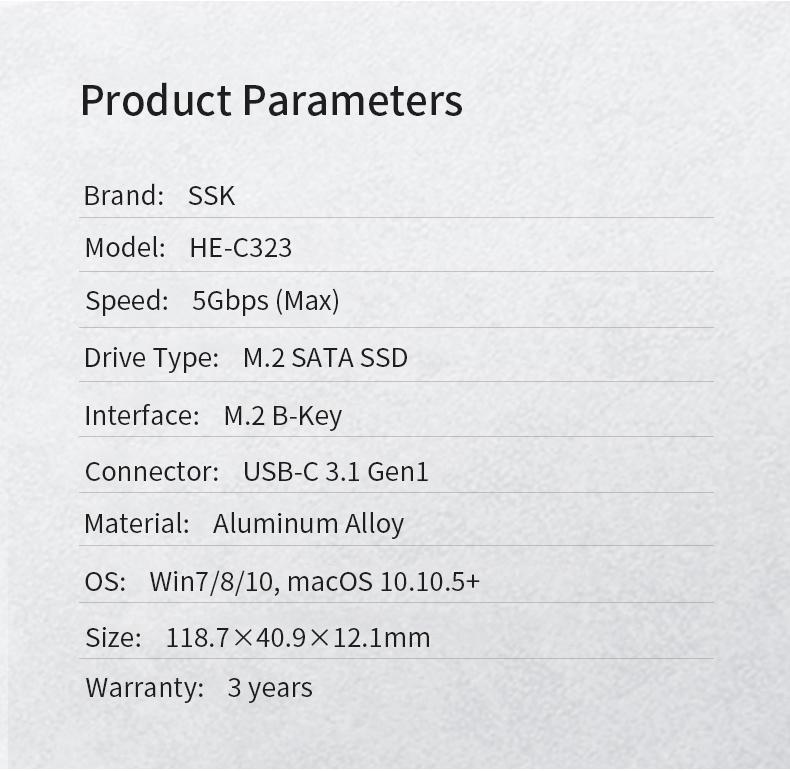790x771 pixels.
Task: Click the 3 years warranty value
Action: coord(270,688)
